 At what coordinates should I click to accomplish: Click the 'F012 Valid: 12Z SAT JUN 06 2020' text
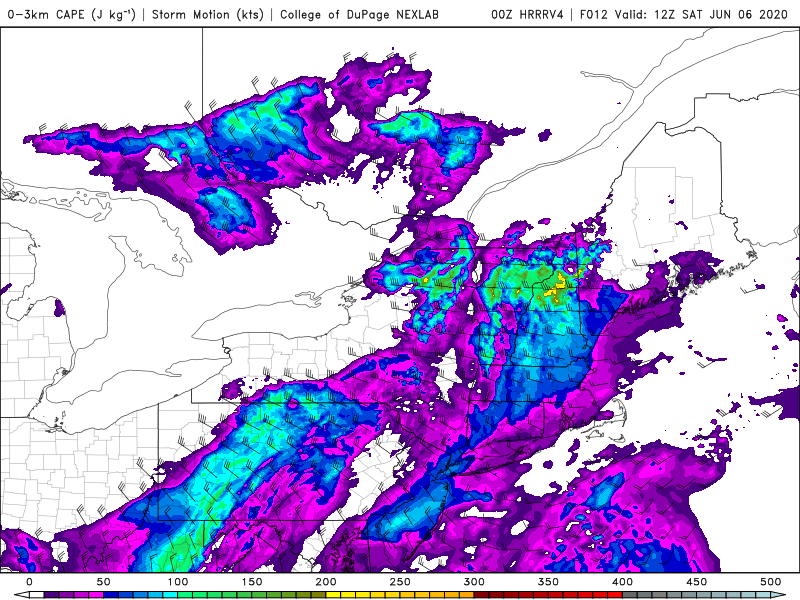coord(684,14)
